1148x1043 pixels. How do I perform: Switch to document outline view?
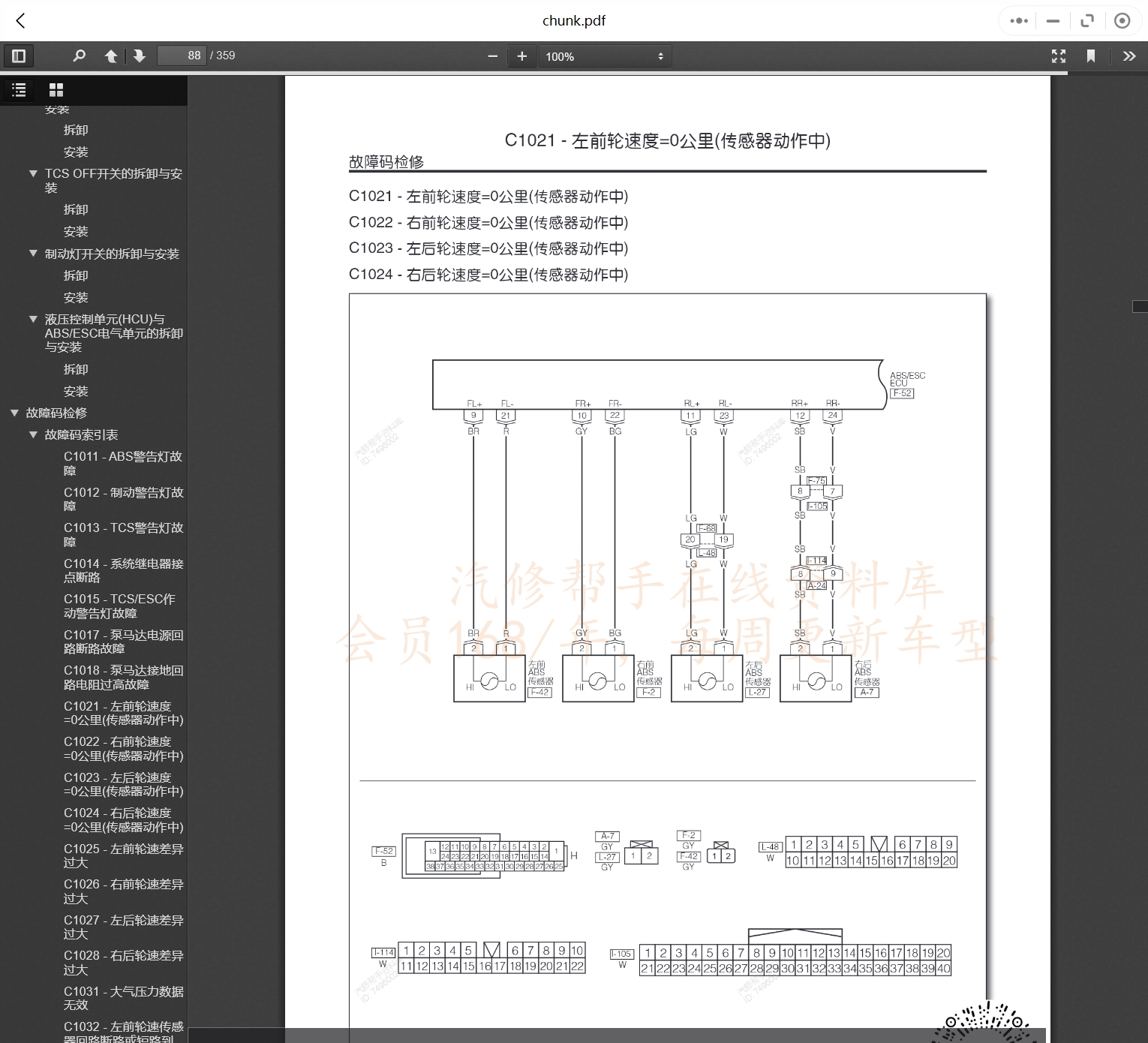pos(19,90)
